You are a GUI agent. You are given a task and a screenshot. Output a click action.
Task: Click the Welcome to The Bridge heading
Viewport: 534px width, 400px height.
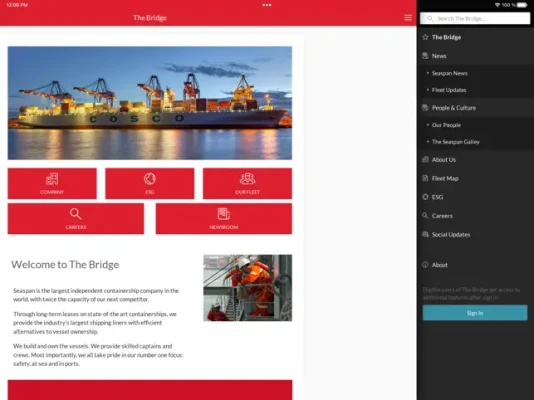point(65,265)
